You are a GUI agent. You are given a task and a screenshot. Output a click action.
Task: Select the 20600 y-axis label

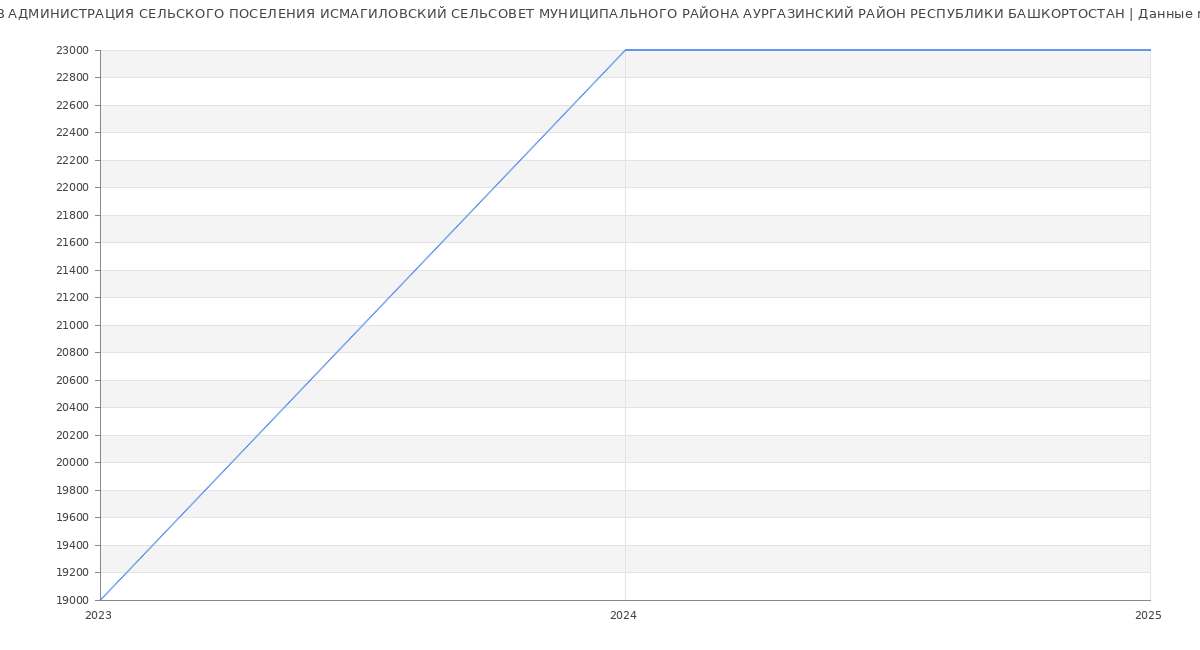point(73,380)
